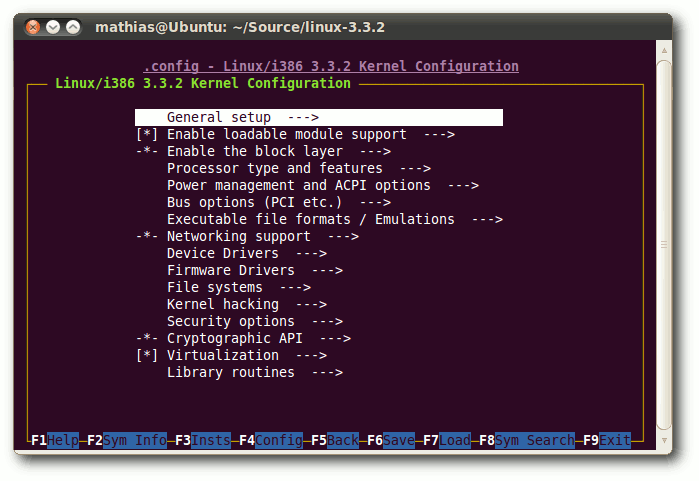
Task: Click the scrollbar up arrow
Action: point(664,51)
